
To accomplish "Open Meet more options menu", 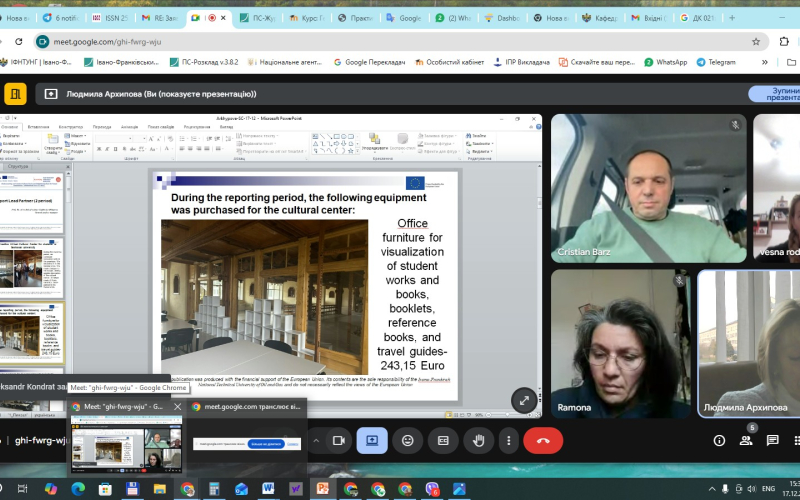I will [x=508, y=440].
